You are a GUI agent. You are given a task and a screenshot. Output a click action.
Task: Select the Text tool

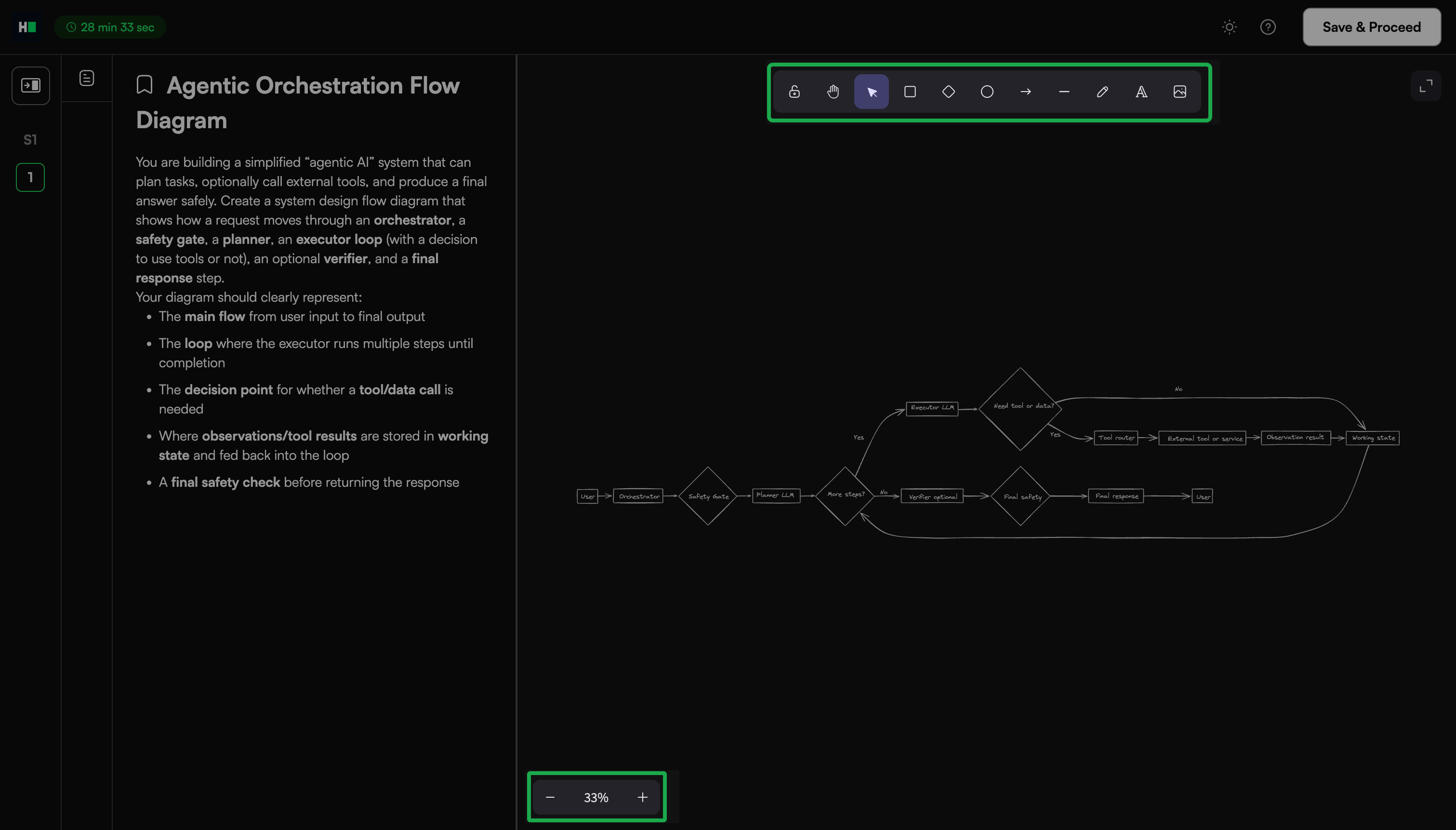click(x=1141, y=92)
